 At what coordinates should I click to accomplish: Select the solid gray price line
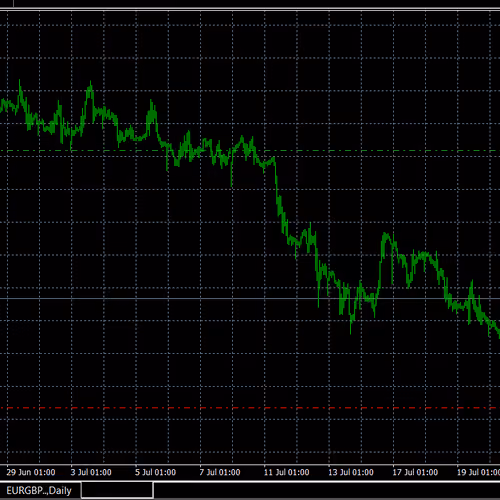point(250,299)
